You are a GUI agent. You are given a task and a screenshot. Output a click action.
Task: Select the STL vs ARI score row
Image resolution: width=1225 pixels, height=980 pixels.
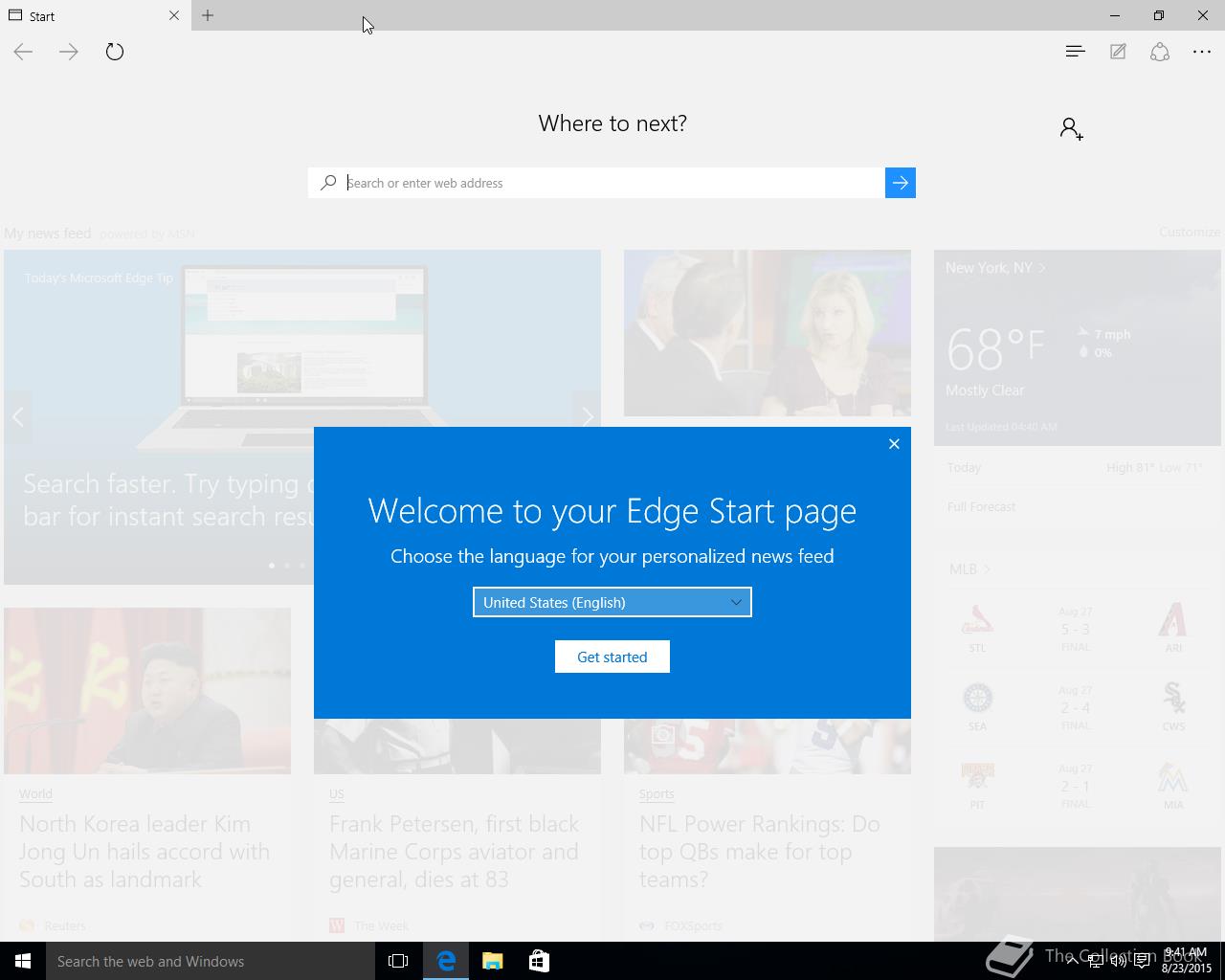[x=1076, y=629]
